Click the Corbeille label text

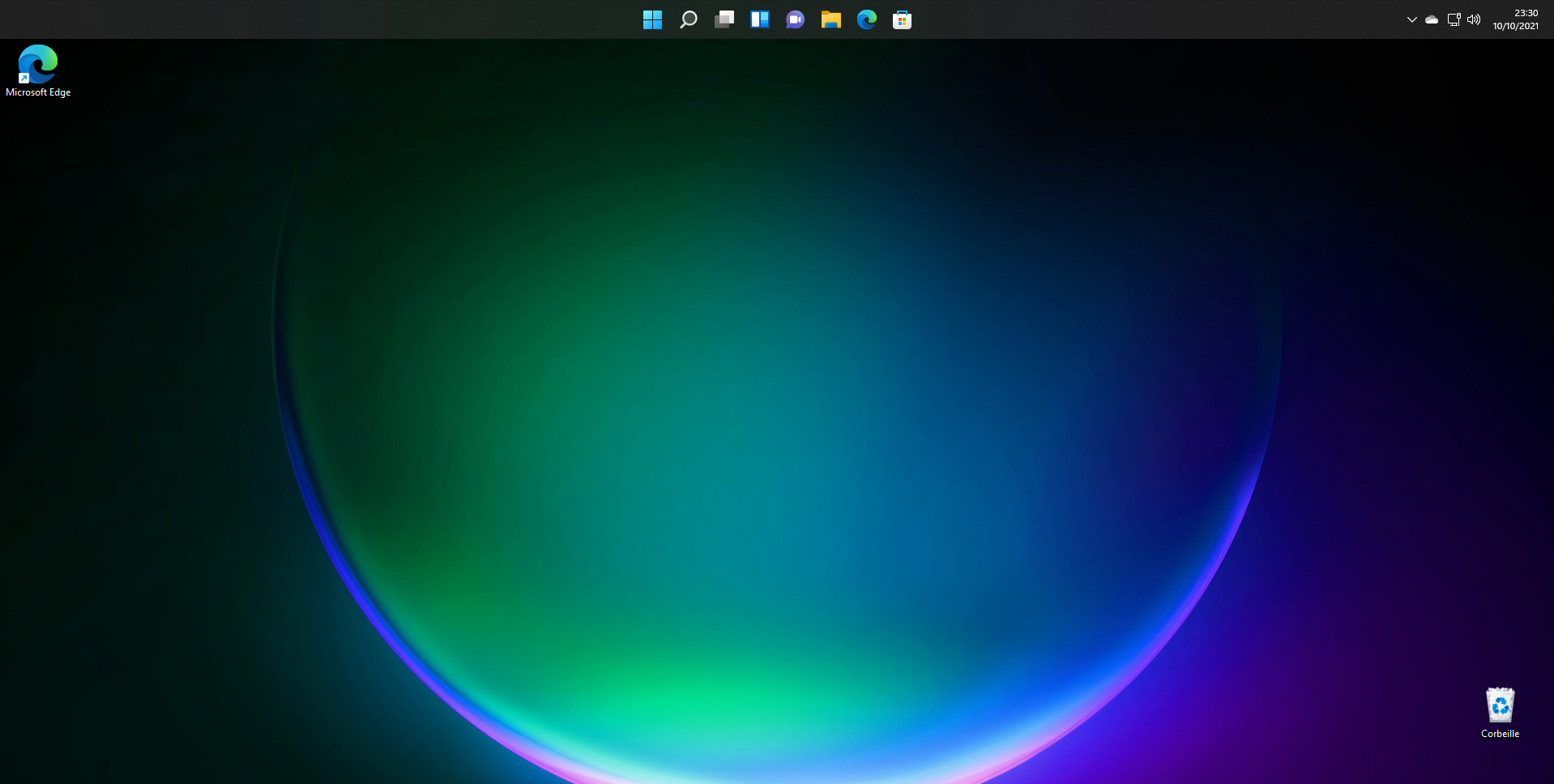[x=1500, y=734]
